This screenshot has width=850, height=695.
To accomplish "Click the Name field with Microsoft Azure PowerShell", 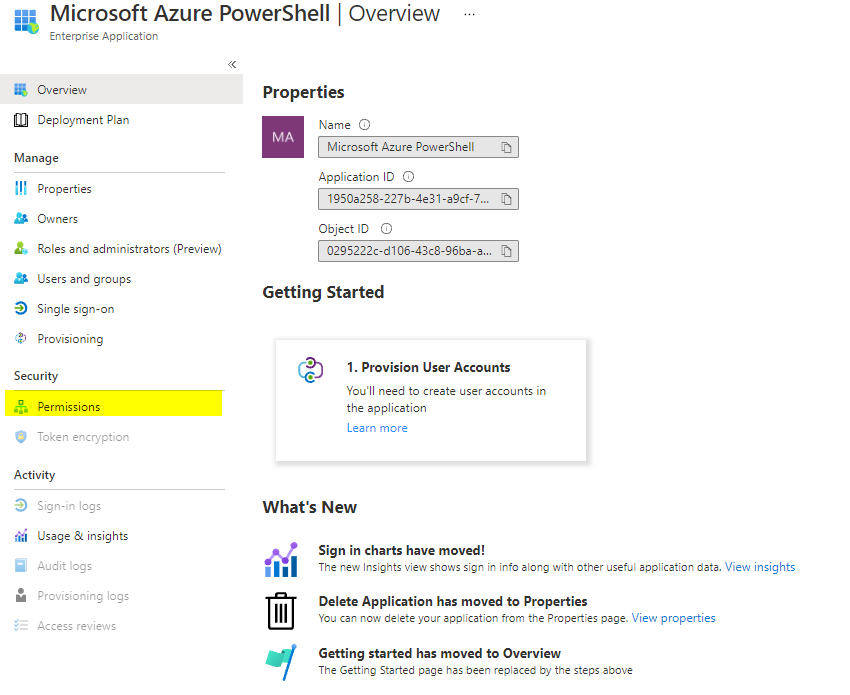I will [418, 147].
